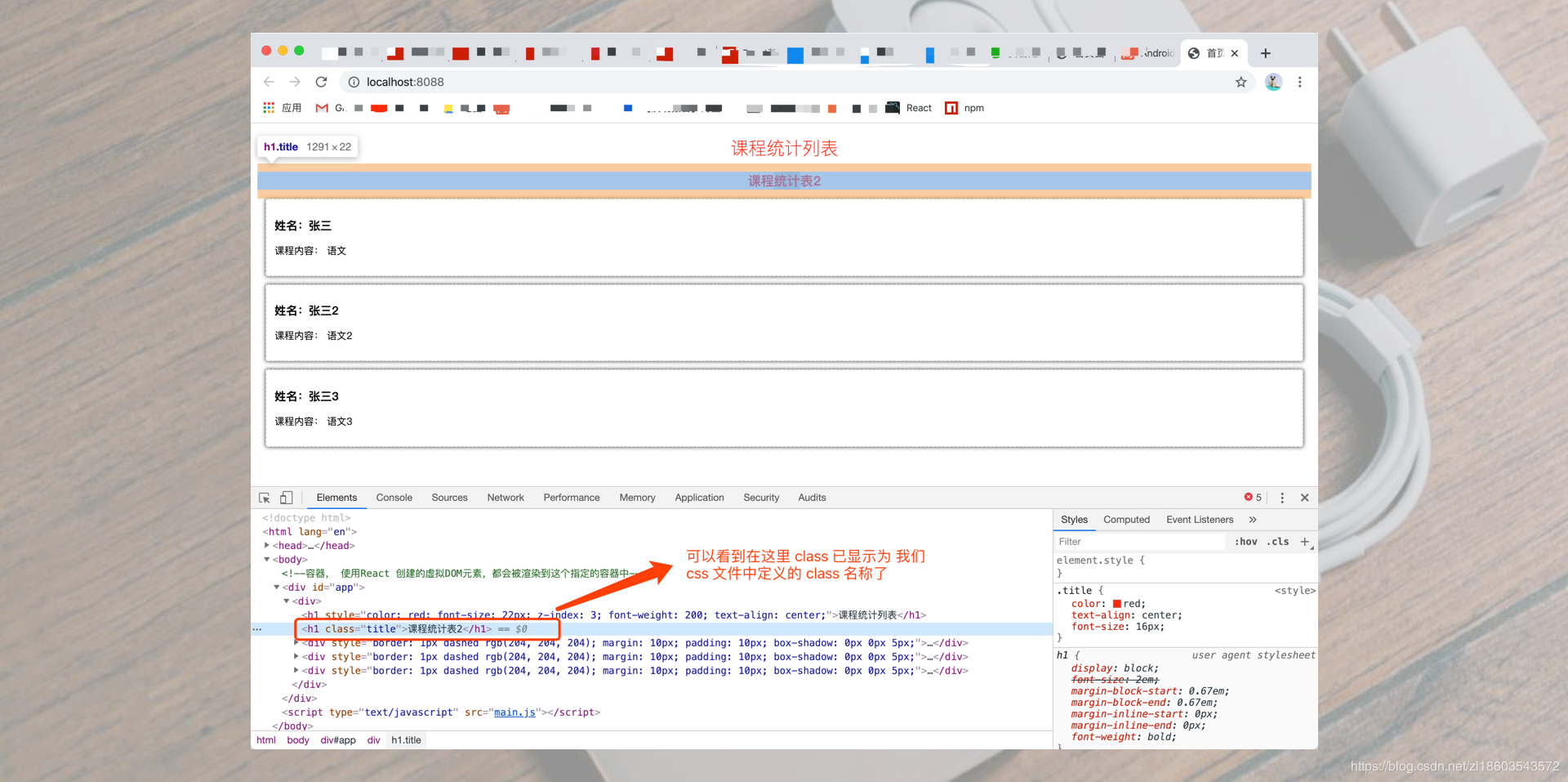Open the Apps shortcut in bookmarks bar
Screen dimensions: 1568x782
pyautogui.click(x=282, y=108)
